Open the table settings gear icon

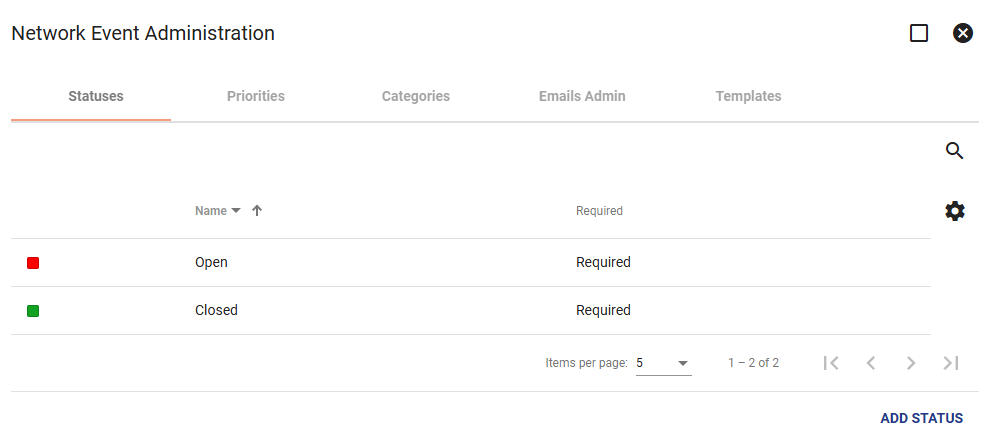coord(955,211)
